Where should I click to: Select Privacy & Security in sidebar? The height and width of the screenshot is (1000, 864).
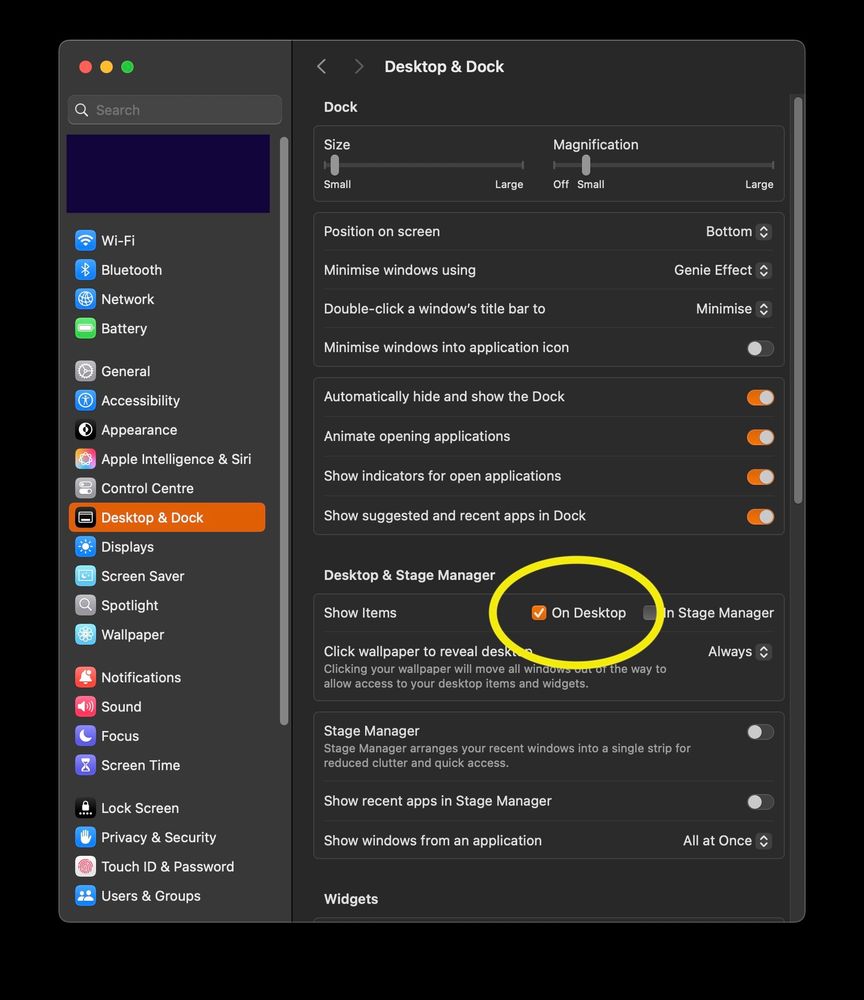[x=158, y=837]
